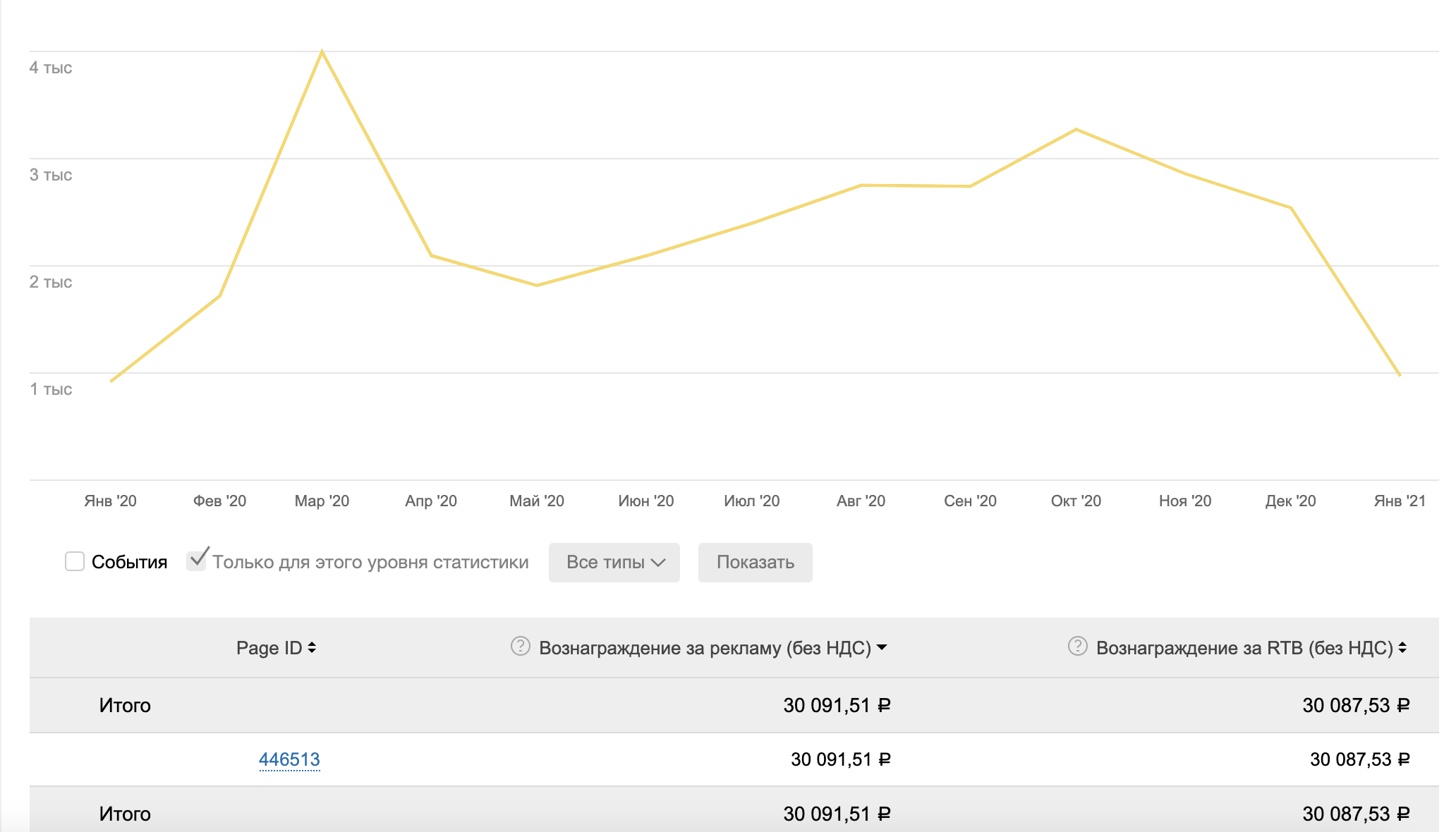Click the Май '20 low point on chart
This screenshot has width=1456, height=832.
[537, 286]
